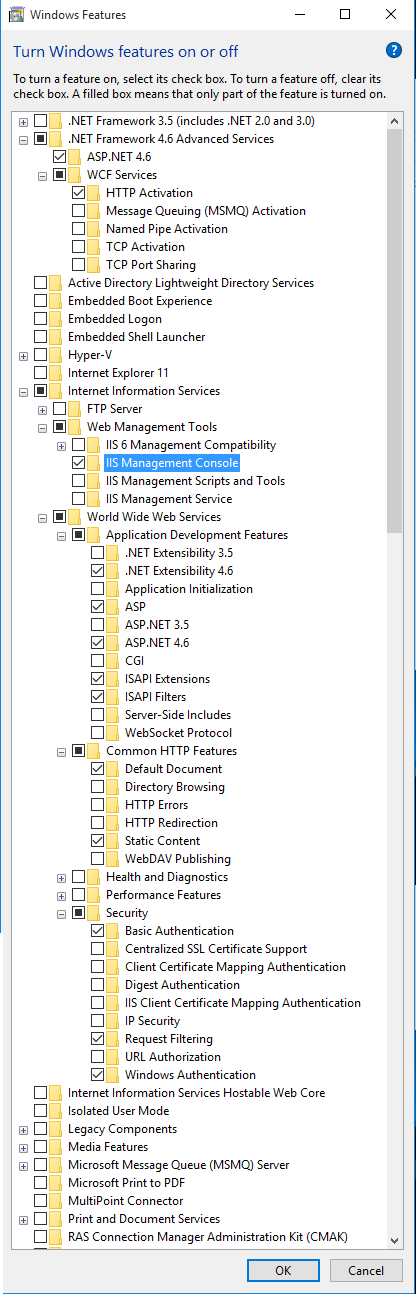The width and height of the screenshot is (416, 1295).
Task: Enable Microsoft Print to PDF checkbox
Action: (x=40, y=1183)
